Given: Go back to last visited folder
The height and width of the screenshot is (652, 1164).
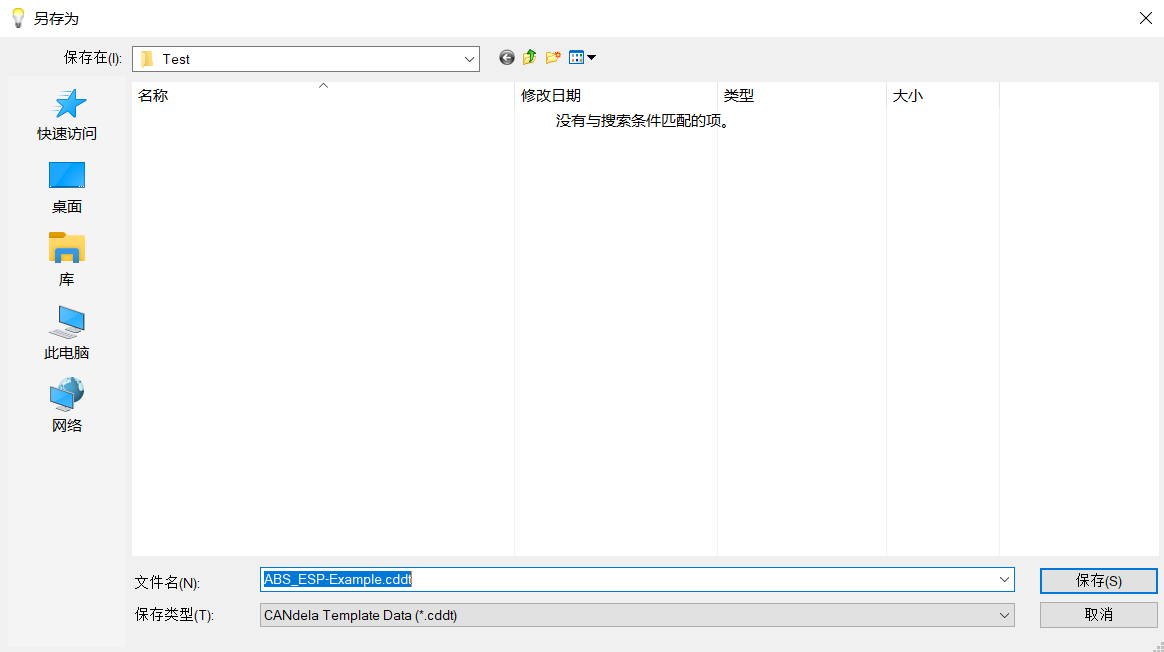Looking at the screenshot, I should pos(506,58).
